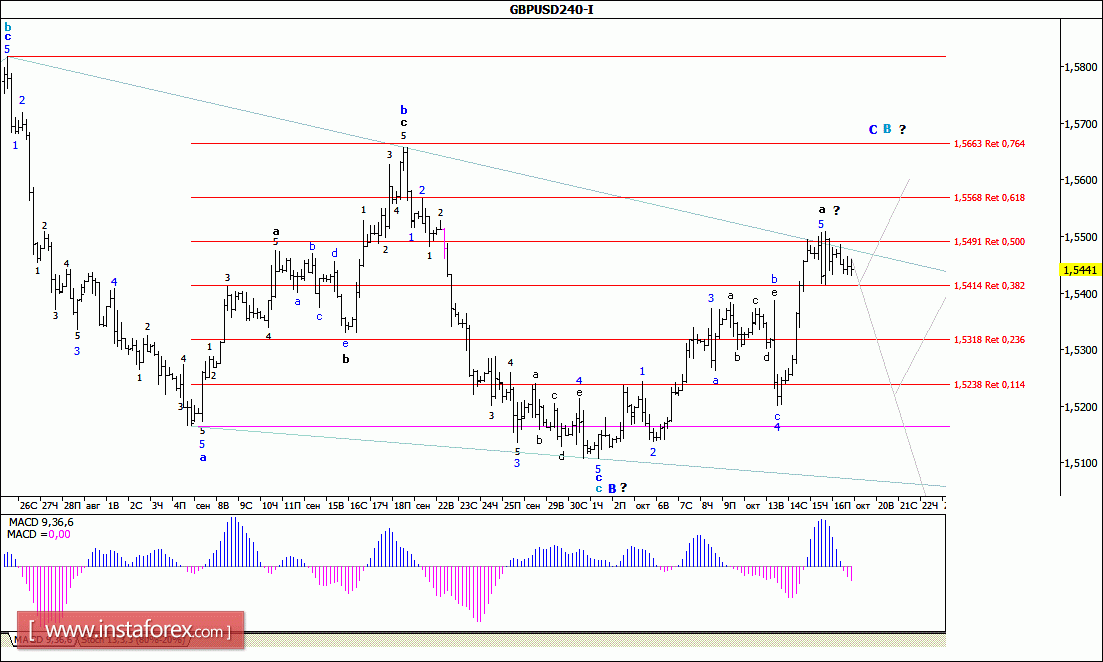Select the 1,5414 Ret 0,382 Fibonacci label

coord(989,286)
